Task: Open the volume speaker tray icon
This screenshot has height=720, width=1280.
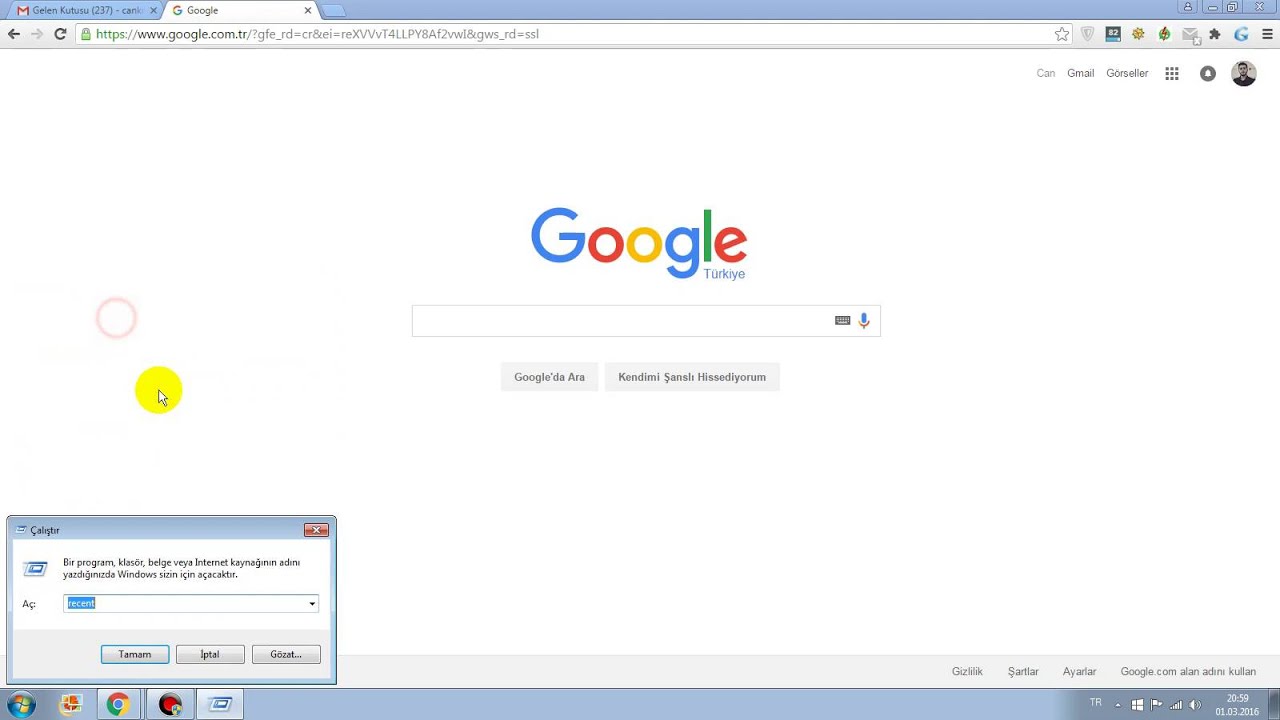Action: (x=1195, y=705)
